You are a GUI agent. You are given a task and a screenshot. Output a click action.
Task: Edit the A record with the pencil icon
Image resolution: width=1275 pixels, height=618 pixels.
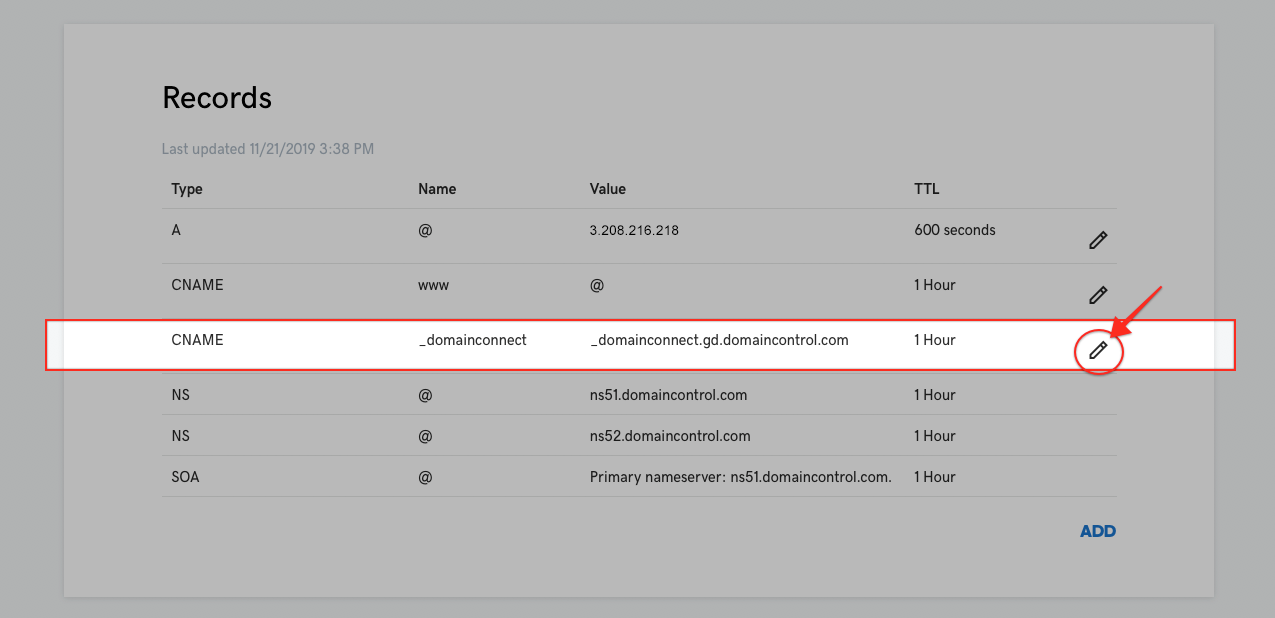(x=1098, y=240)
